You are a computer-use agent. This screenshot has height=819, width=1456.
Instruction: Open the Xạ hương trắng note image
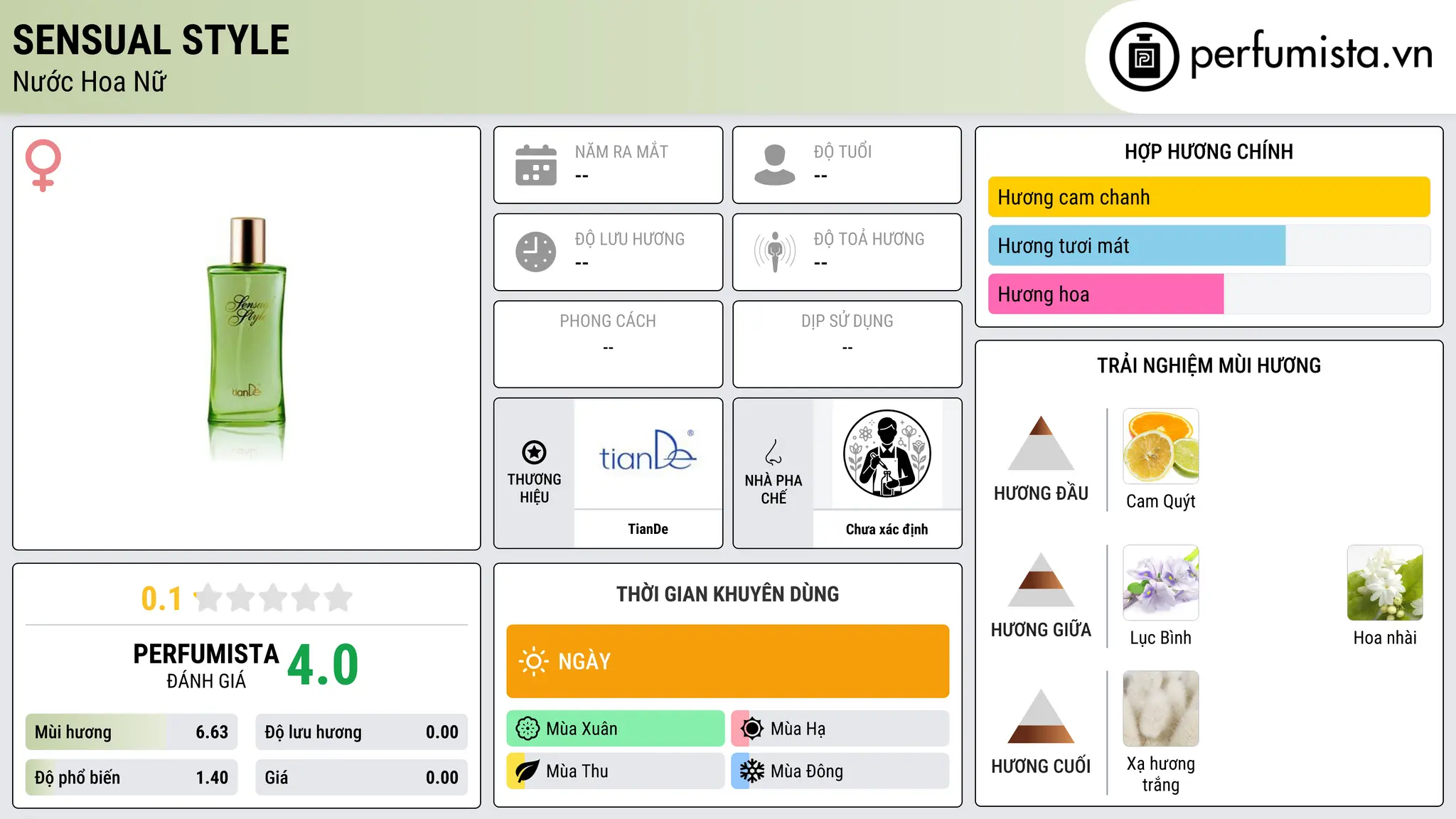tap(1160, 709)
